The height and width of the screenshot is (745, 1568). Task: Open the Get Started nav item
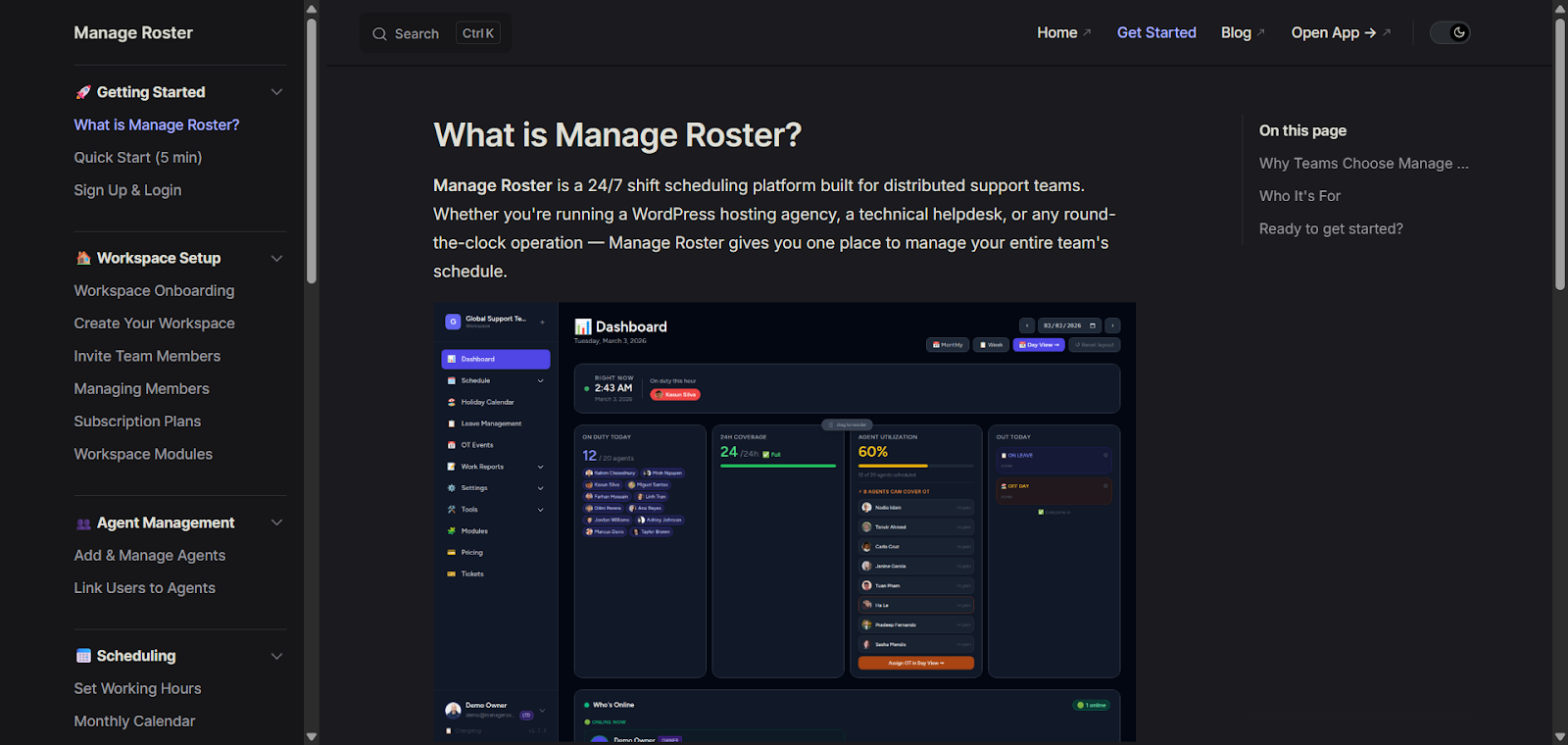1156,32
